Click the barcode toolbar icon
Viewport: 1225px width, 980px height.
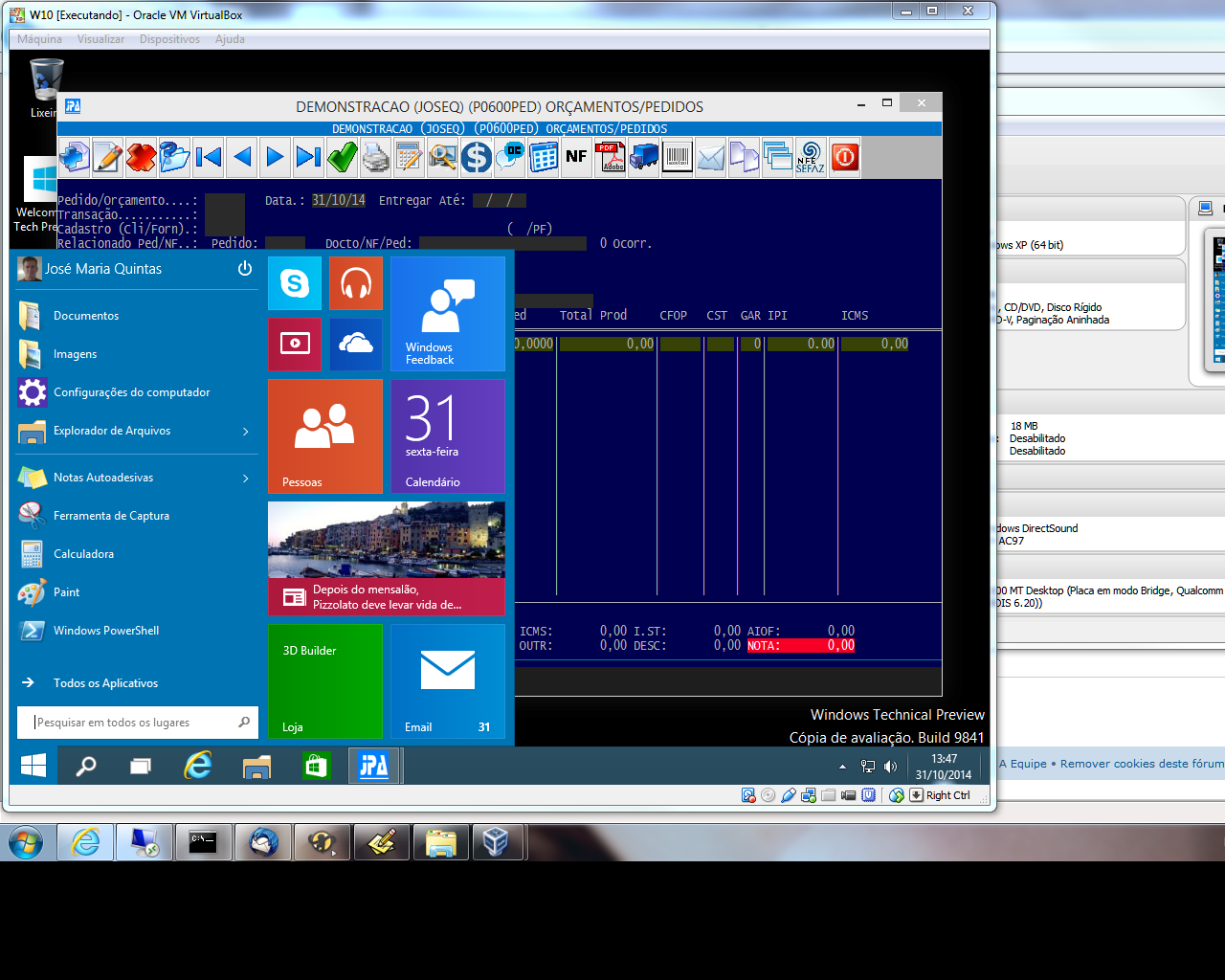click(677, 157)
